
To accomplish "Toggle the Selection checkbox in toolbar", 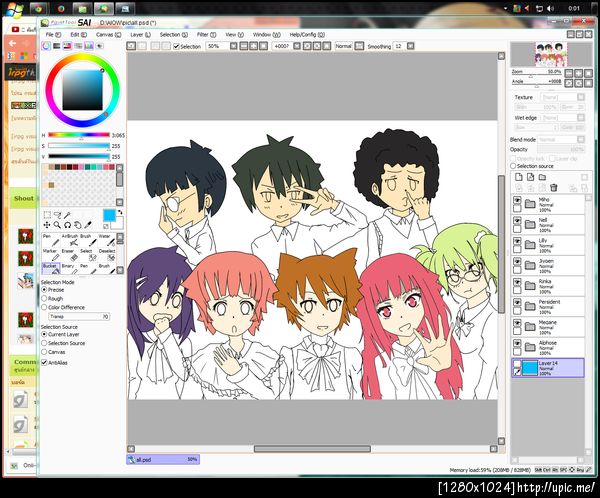I will 176,46.
